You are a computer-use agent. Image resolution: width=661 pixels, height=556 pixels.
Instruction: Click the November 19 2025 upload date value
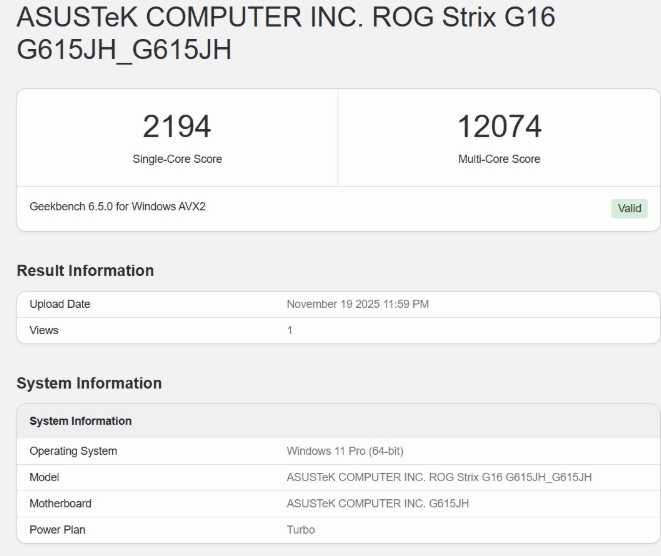tap(358, 304)
